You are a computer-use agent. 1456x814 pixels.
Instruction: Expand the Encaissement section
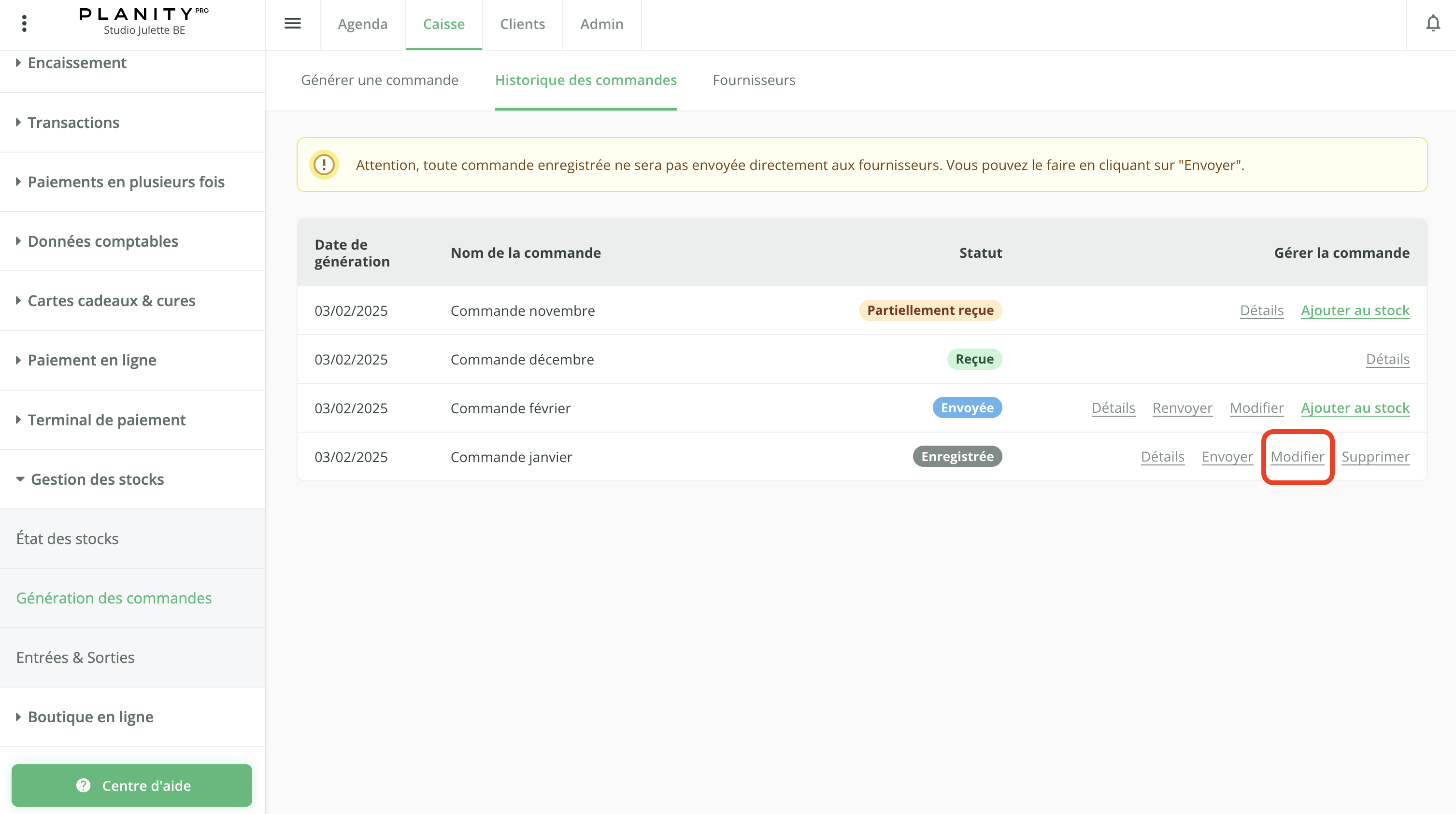pos(77,63)
